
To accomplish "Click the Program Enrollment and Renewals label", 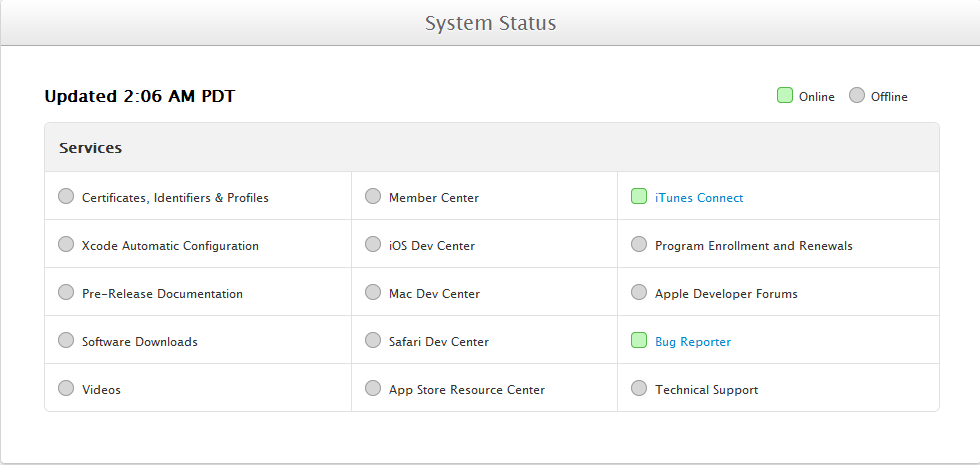I will pos(753,246).
